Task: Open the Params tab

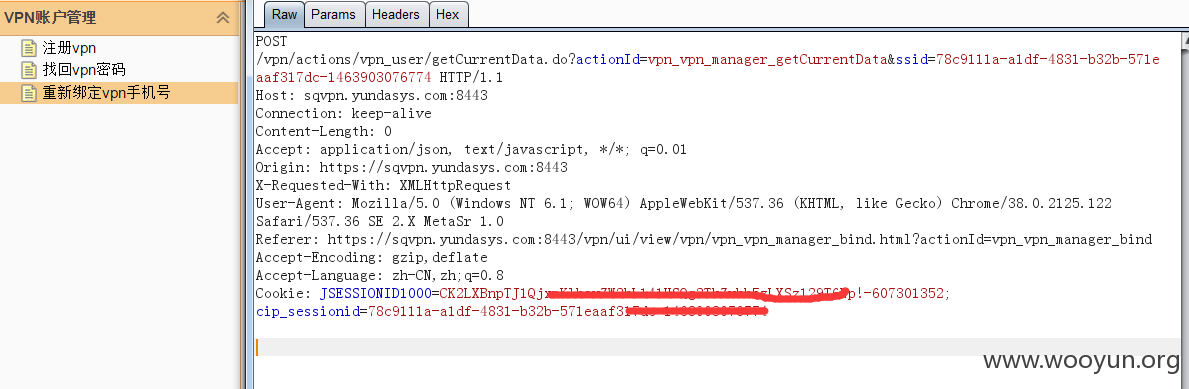Action: [334, 14]
